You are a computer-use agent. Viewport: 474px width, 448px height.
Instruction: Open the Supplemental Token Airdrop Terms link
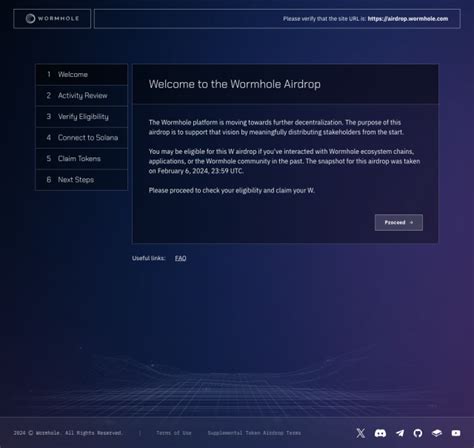coord(254,433)
